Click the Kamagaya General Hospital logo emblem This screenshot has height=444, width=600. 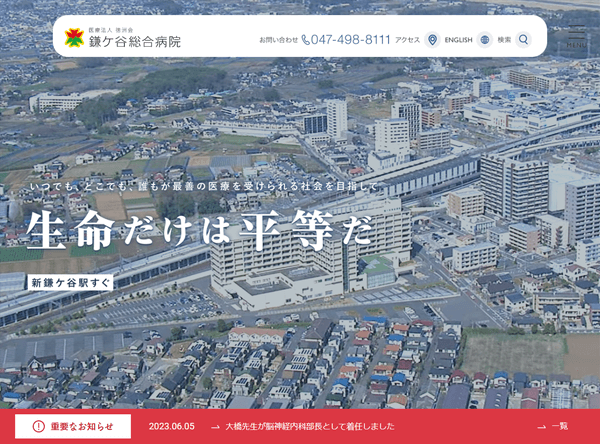click(74, 38)
